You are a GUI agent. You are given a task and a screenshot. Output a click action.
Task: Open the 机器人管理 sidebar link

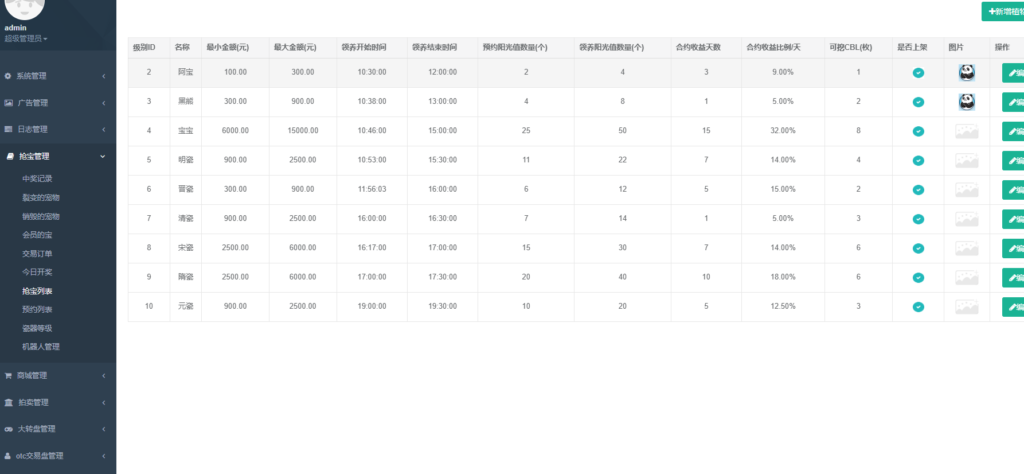[41, 347]
